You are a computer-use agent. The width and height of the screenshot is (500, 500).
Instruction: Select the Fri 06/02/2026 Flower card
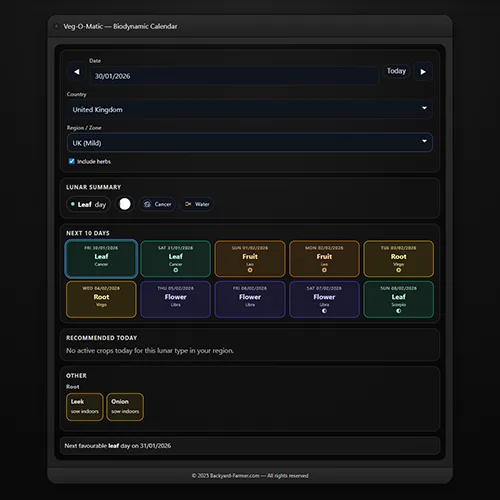click(250, 299)
